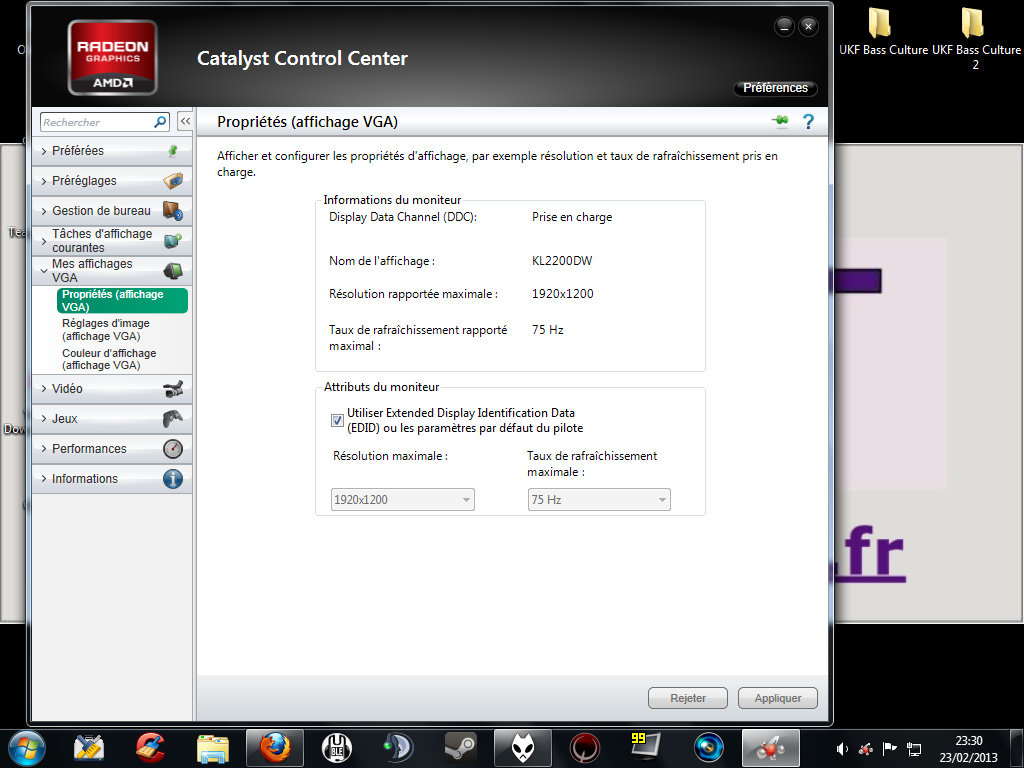Click the Rejeter button
Image resolution: width=1024 pixels, height=768 pixels.
point(687,698)
